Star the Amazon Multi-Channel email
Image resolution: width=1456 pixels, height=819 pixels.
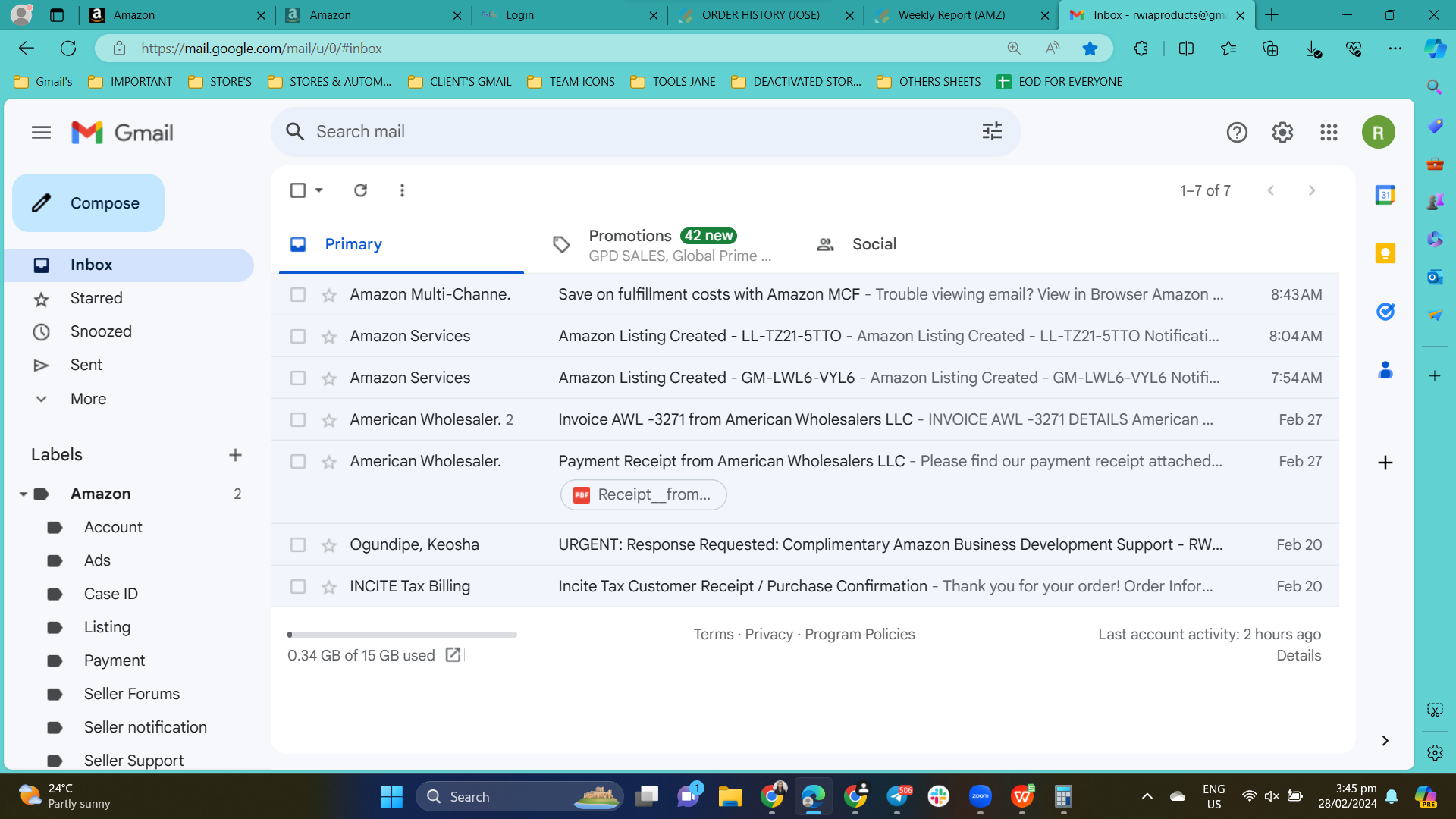(x=329, y=295)
